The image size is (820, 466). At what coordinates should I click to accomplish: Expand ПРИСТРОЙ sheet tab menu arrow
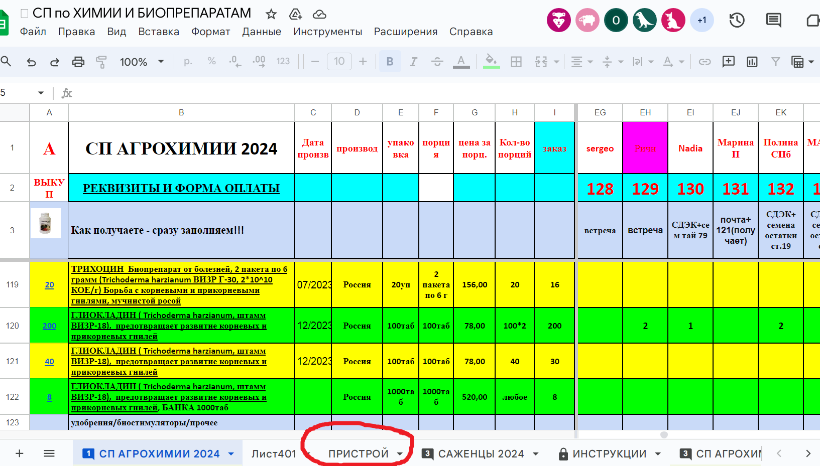click(x=400, y=454)
